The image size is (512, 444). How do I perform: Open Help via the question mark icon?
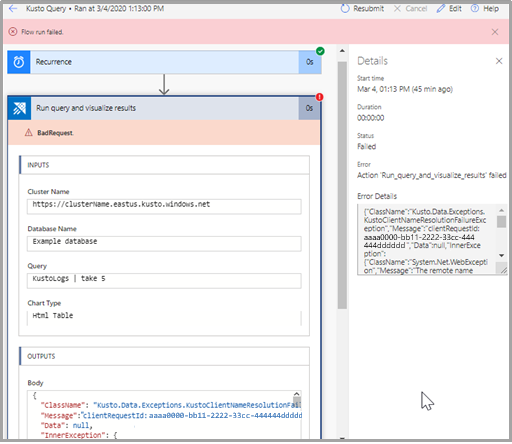[475, 8]
